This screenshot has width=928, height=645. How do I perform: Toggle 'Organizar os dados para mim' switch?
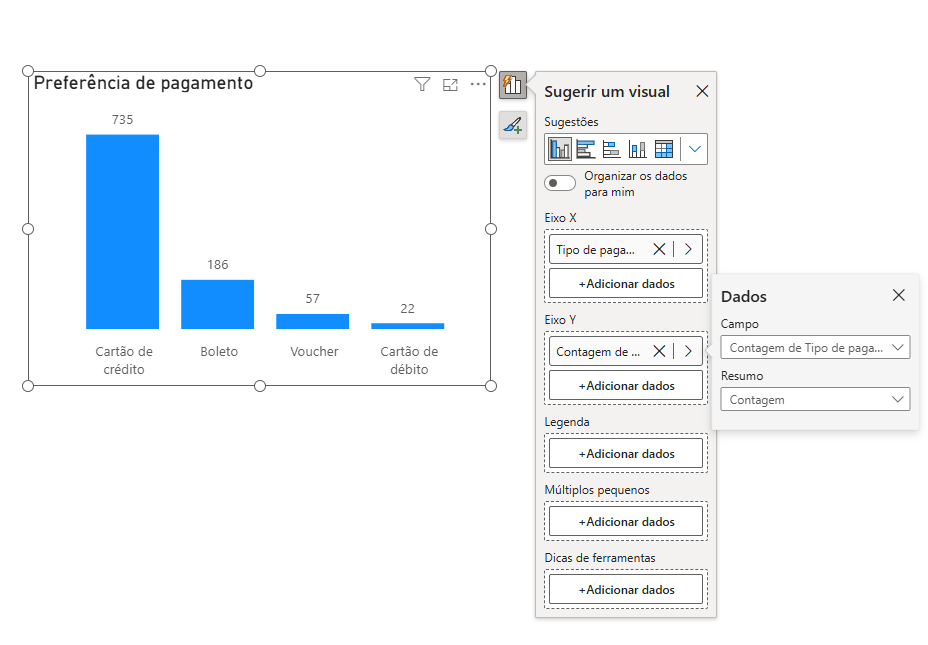pos(560,183)
